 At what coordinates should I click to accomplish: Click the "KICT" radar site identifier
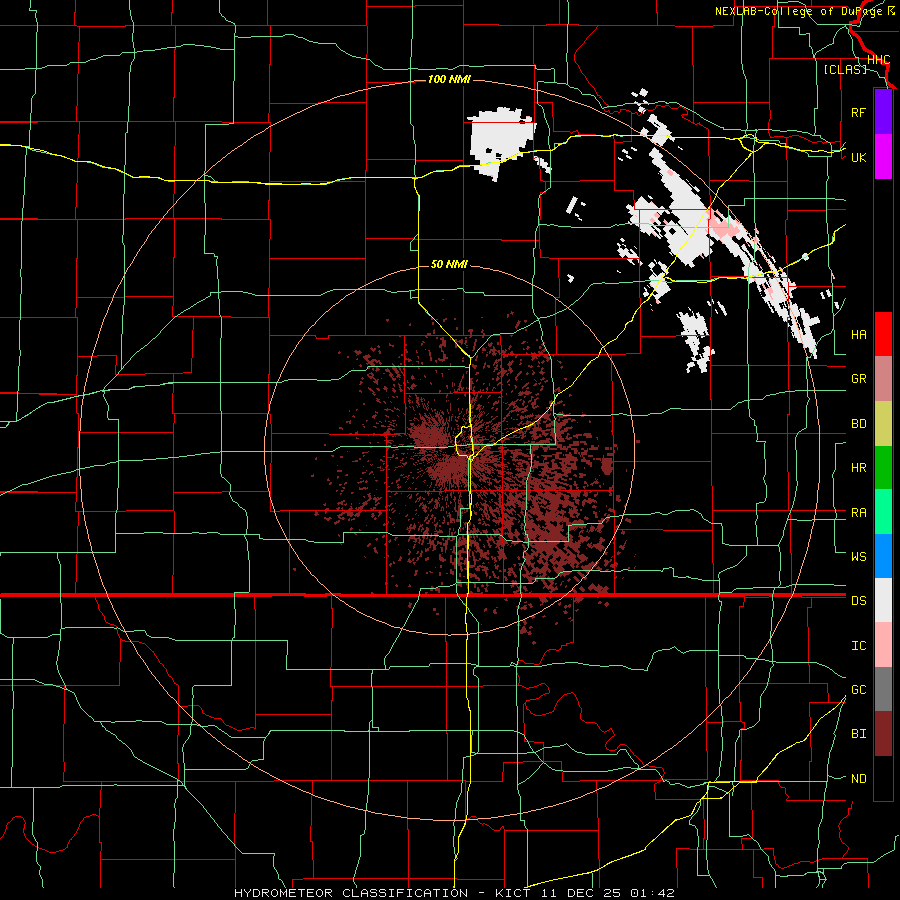513,893
